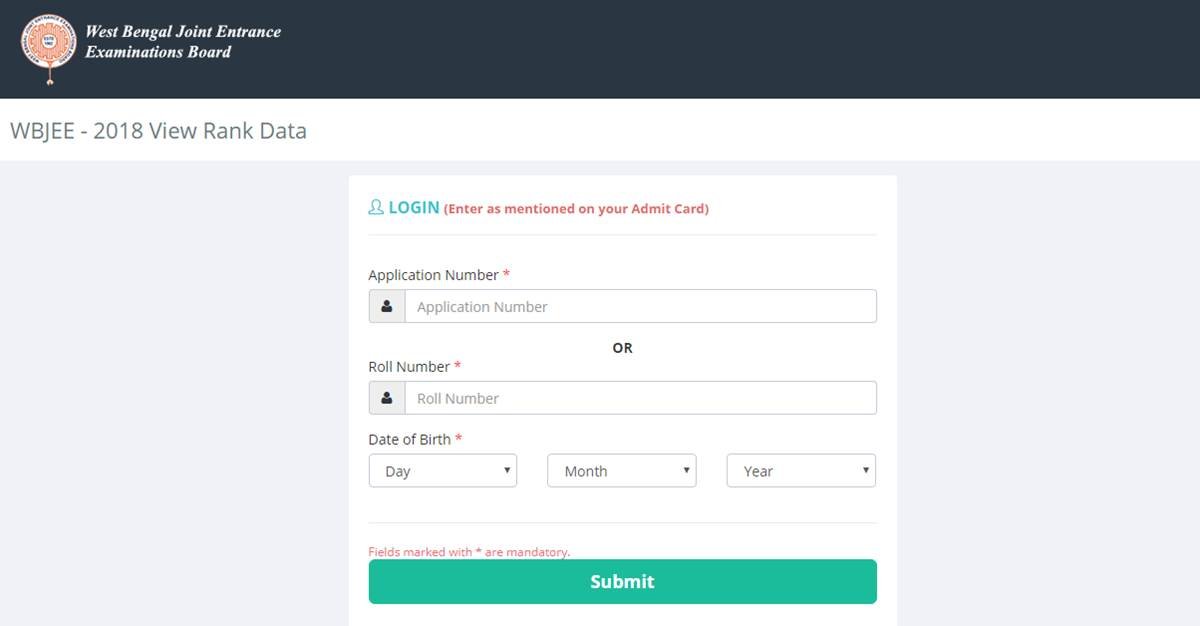Click the Roll Number field label
Image resolution: width=1200 pixels, height=626 pixels.
pyautogui.click(x=409, y=367)
